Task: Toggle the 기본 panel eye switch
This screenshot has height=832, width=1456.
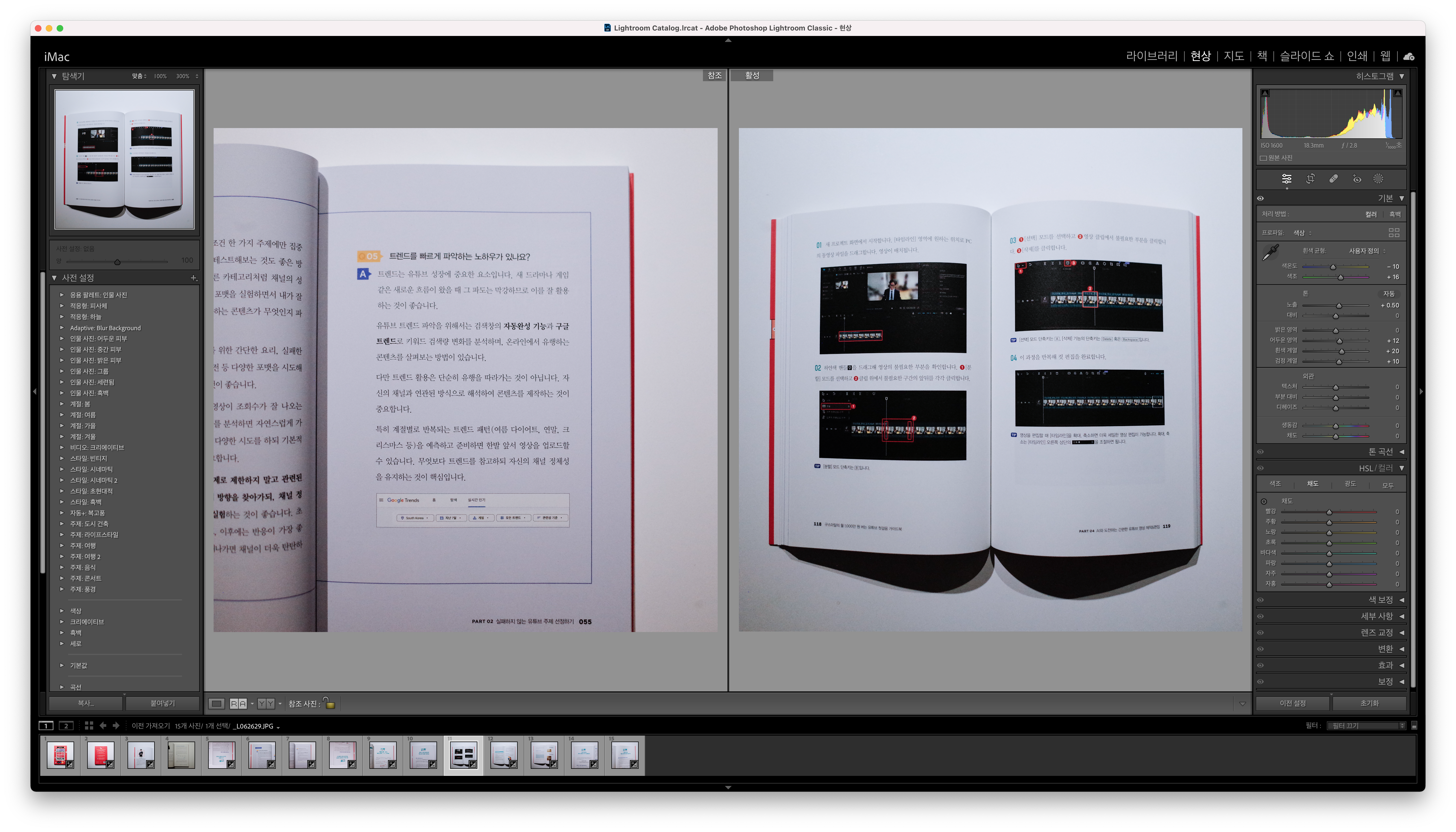Action: point(1260,198)
